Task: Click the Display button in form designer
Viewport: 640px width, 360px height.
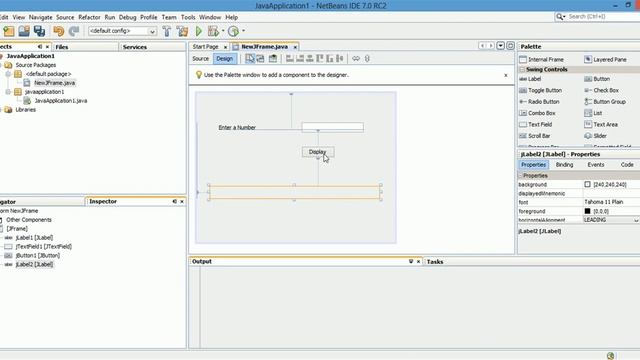Action: point(318,152)
